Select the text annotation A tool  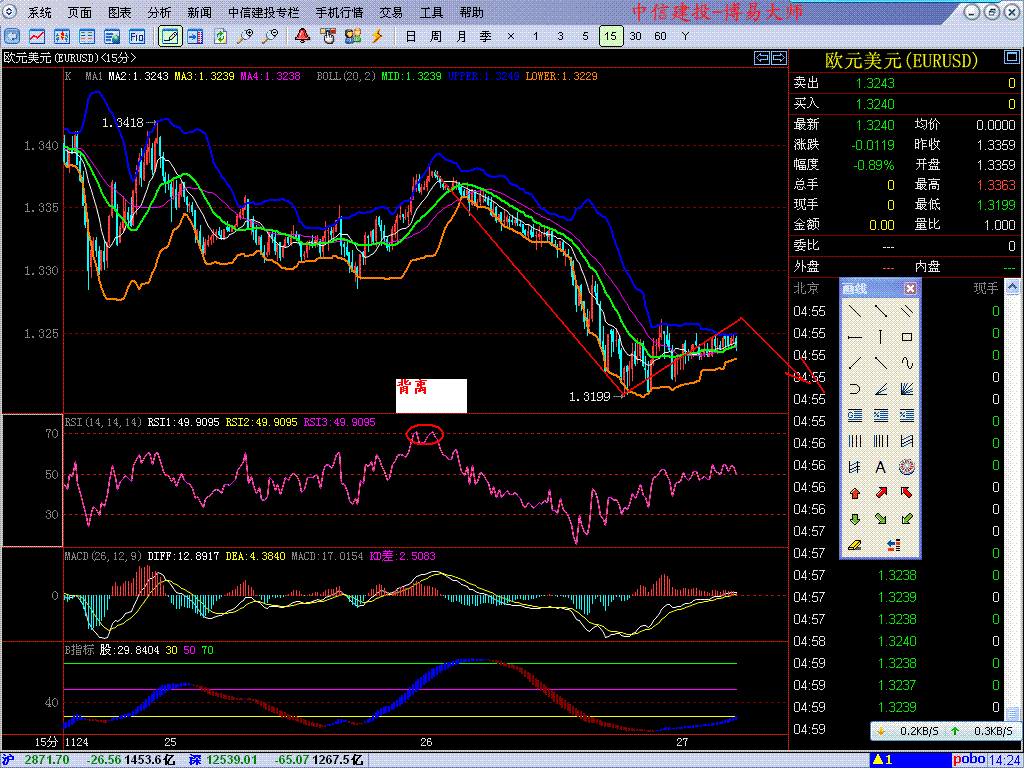(x=881, y=467)
